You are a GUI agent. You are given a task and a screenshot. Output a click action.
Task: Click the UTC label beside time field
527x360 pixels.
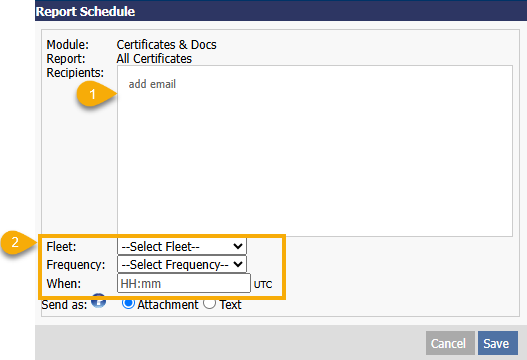click(x=263, y=285)
